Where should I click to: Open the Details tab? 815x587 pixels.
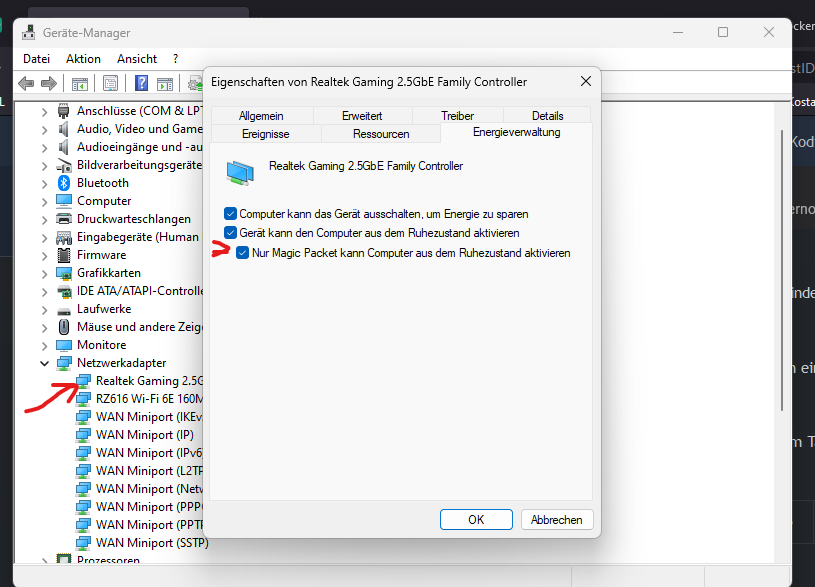point(547,115)
